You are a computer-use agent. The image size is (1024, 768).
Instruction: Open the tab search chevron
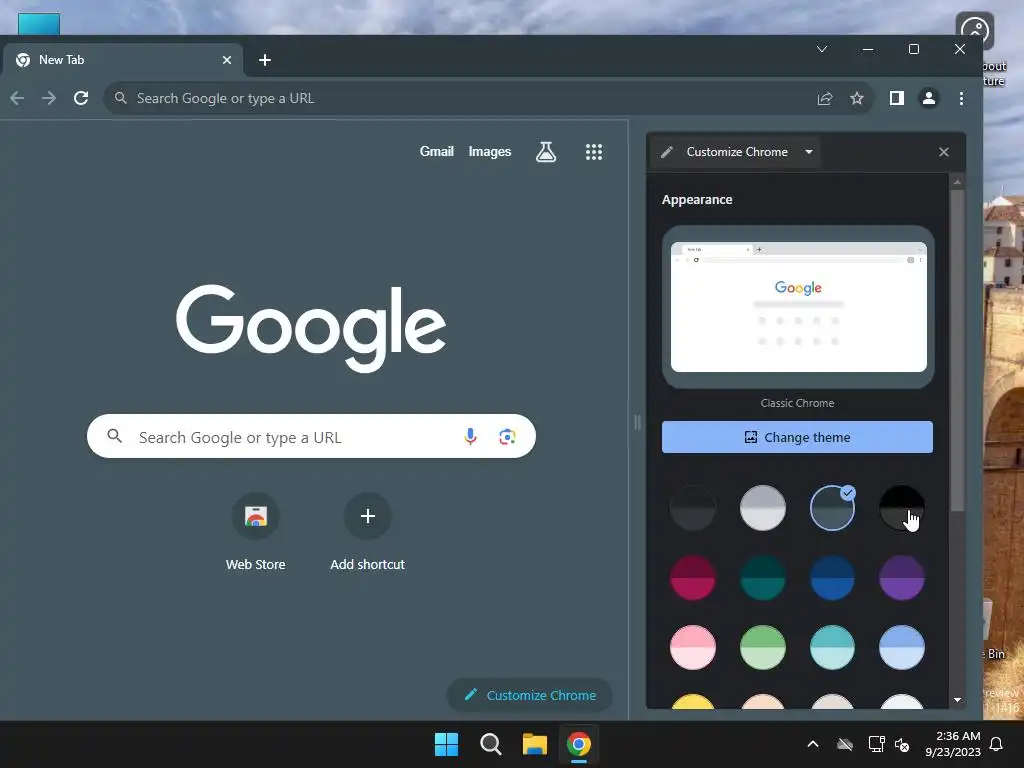(x=822, y=49)
